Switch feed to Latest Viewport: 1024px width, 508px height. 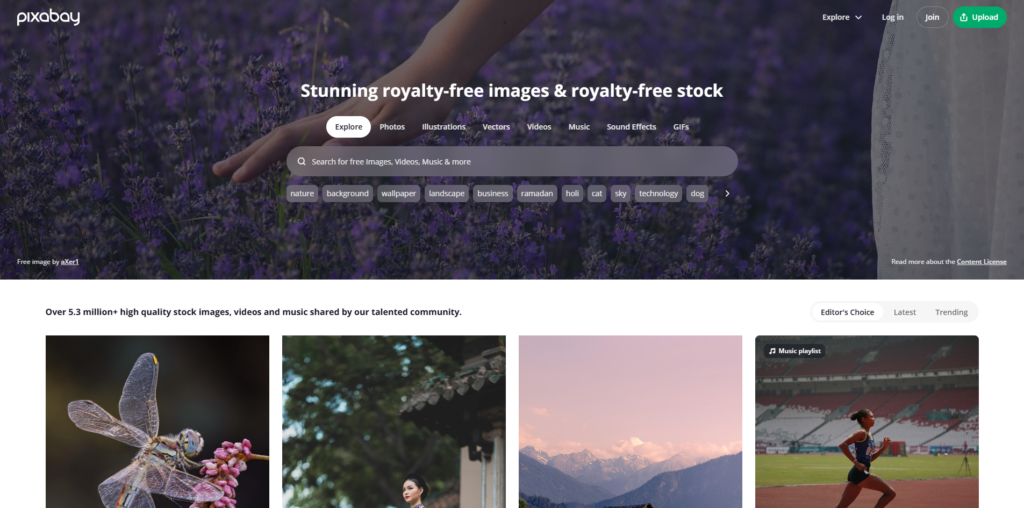coord(904,312)
